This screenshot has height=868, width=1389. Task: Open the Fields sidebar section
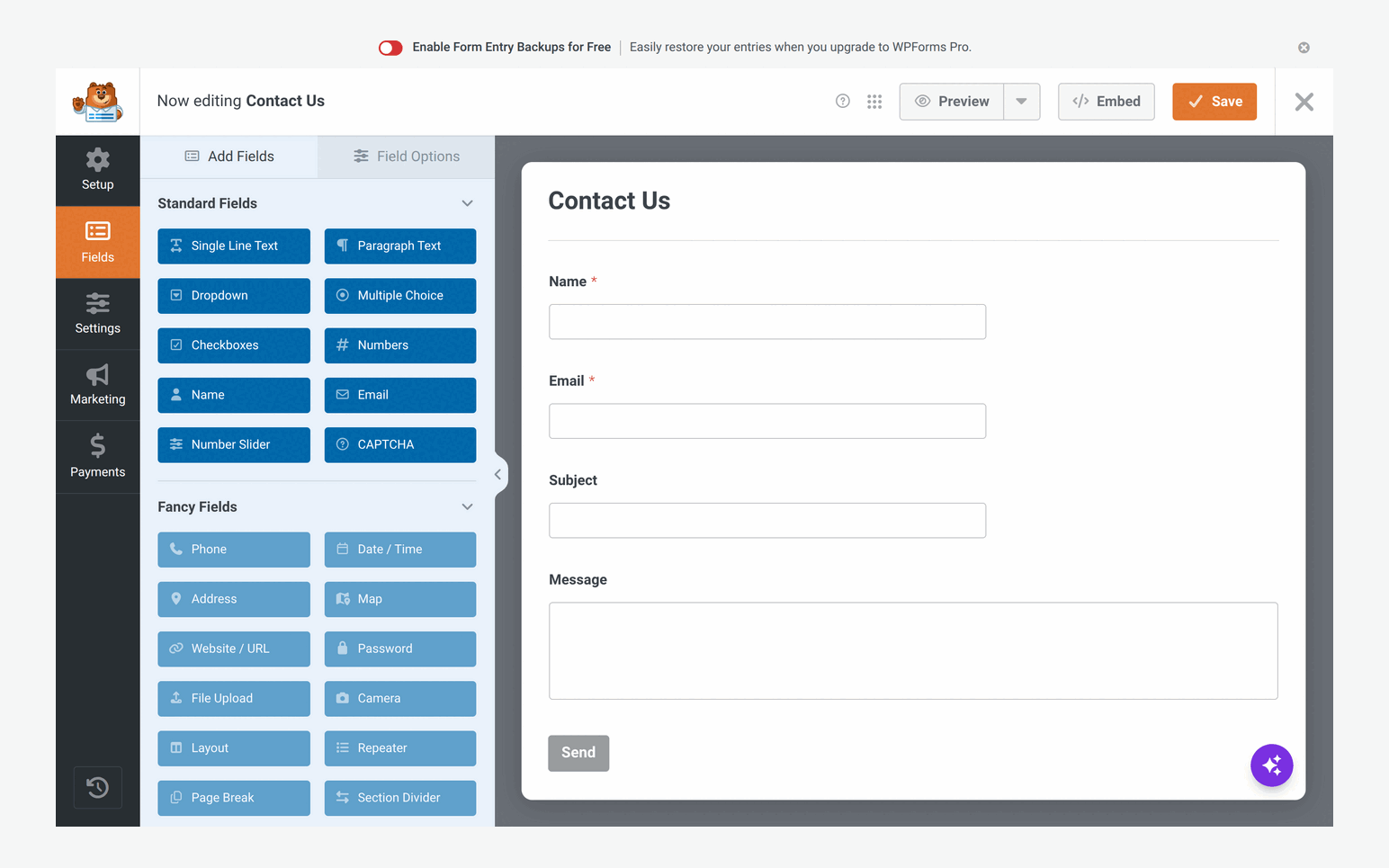point(98,243)
